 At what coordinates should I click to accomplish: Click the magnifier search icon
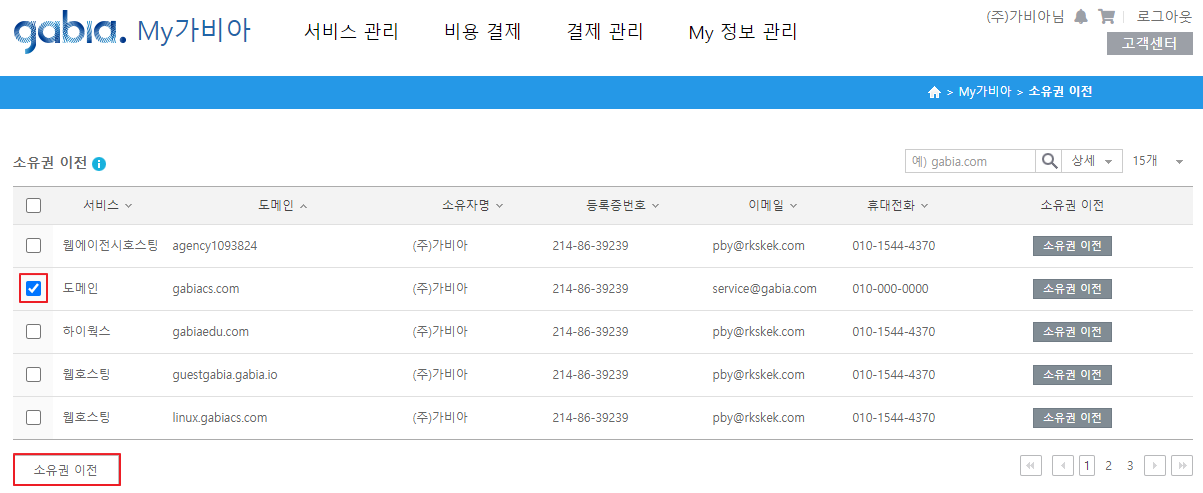tap(1050, 161)
